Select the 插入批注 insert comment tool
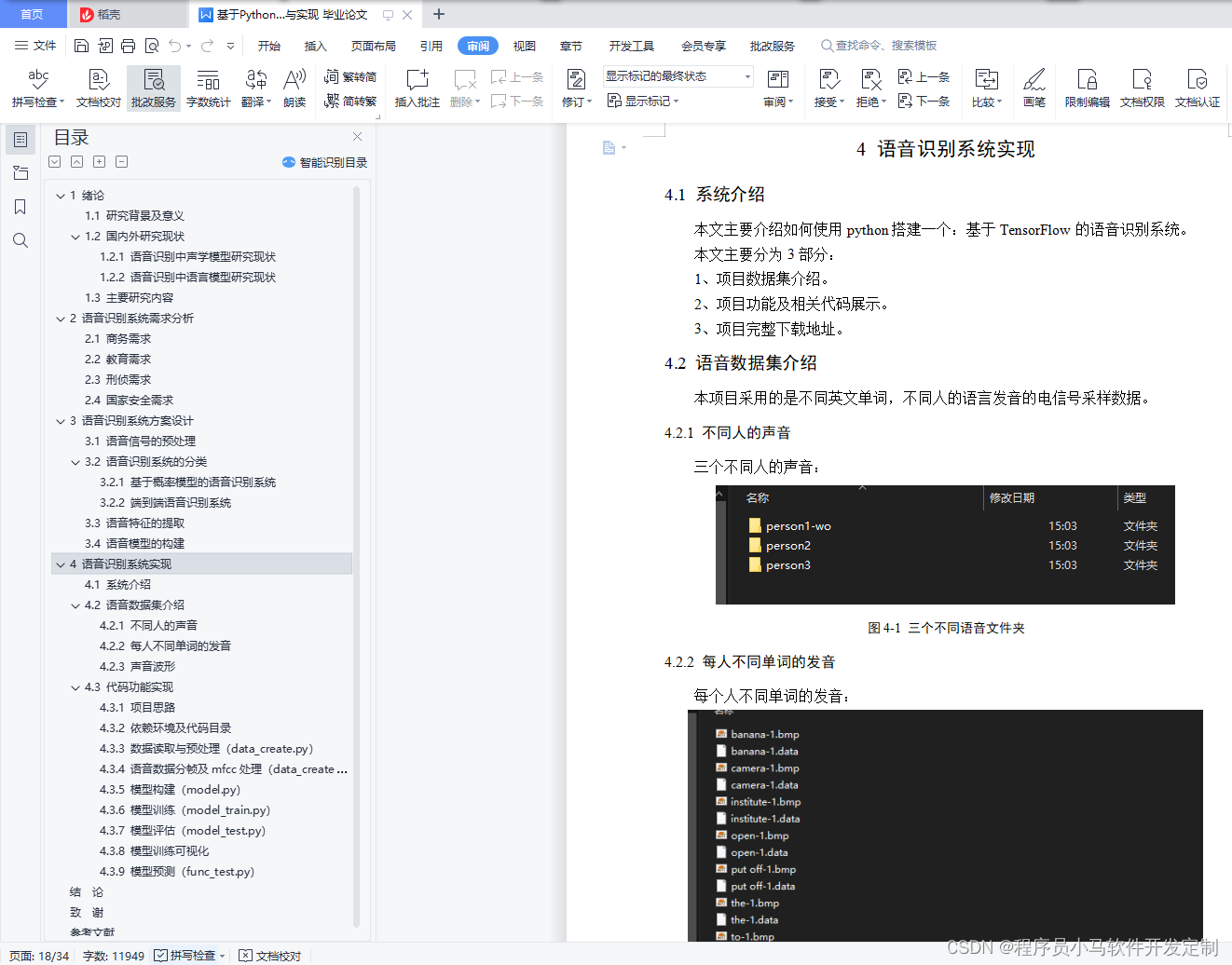This screenshot has width=1232, height=965. (x=417, y=88)
